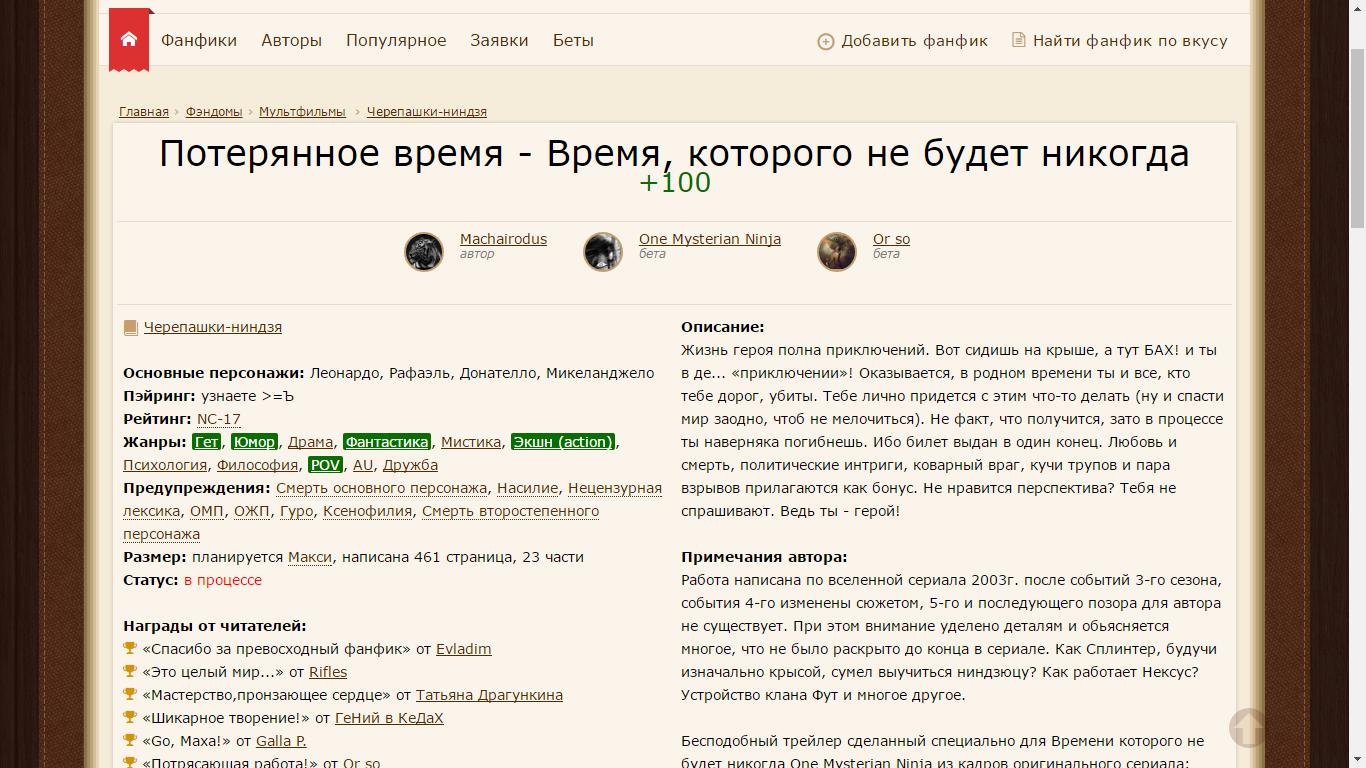The width and height of the screenshot is (1366, 768).
Task: Click trophy icon next to «Go, Маха!»
Action: click(130, 741)
